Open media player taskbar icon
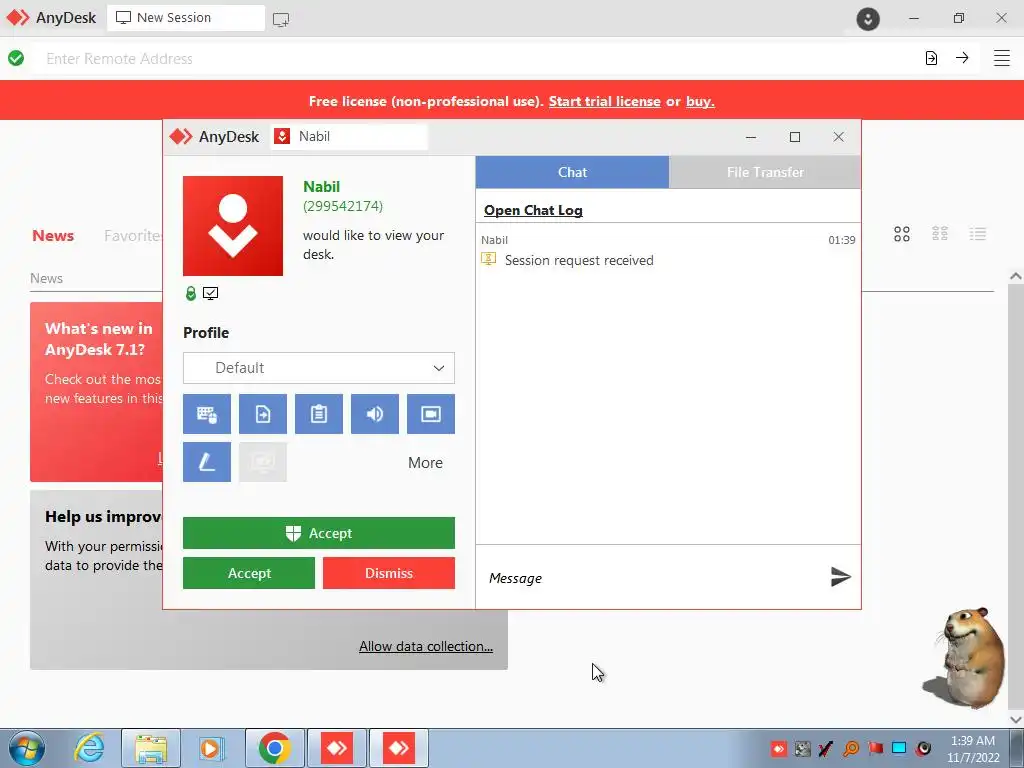 tap(211, 748)
